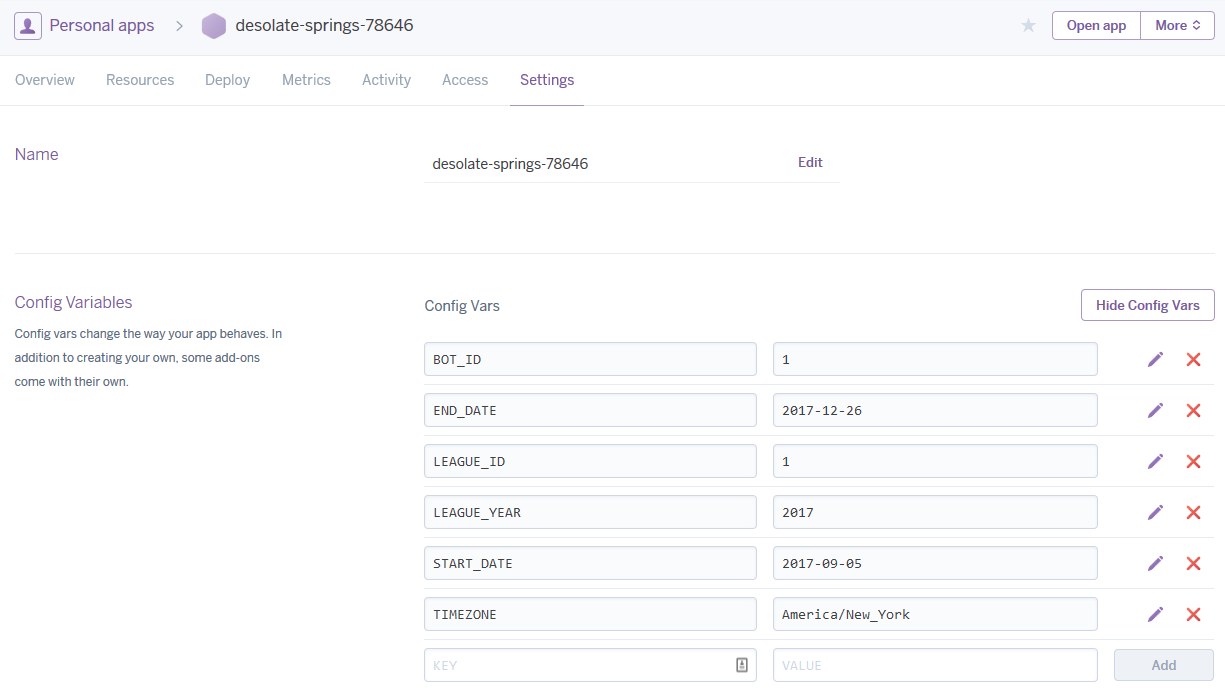Open the More dropdown menu

[x=1177, y=26]
